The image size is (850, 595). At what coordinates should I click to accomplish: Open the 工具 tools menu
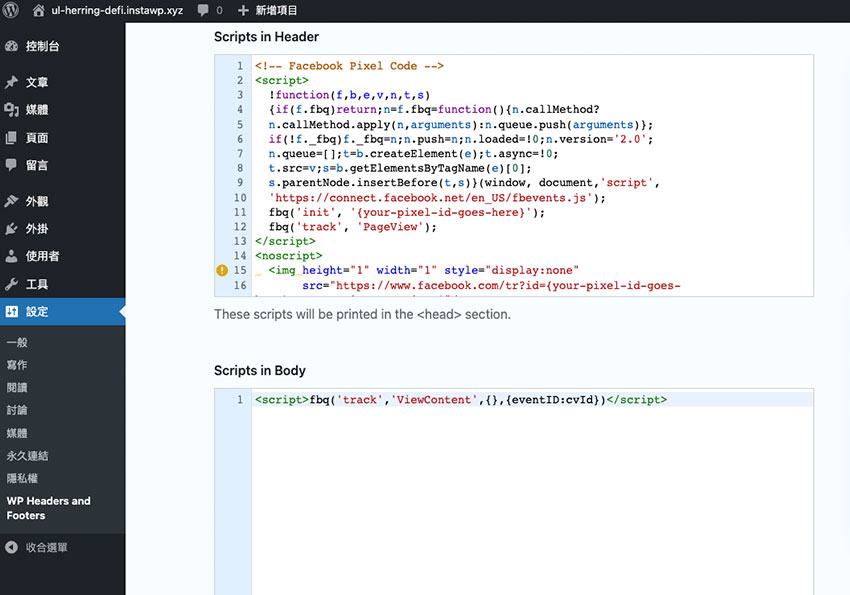[37, 284]
